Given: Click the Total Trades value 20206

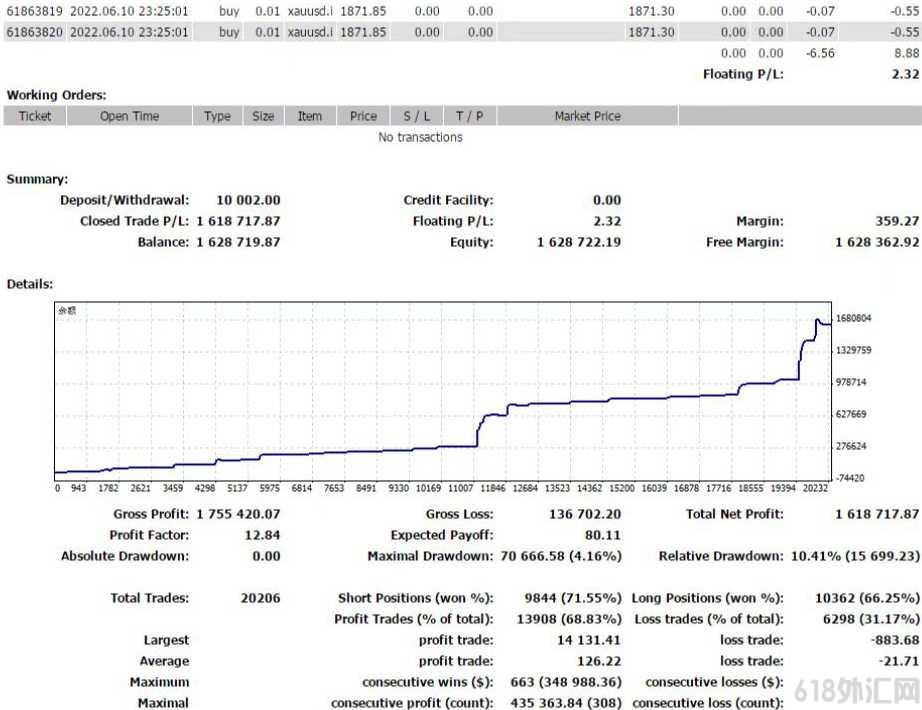Looking at the screenshot, I should pyautogui.click(x=260, y=598).
